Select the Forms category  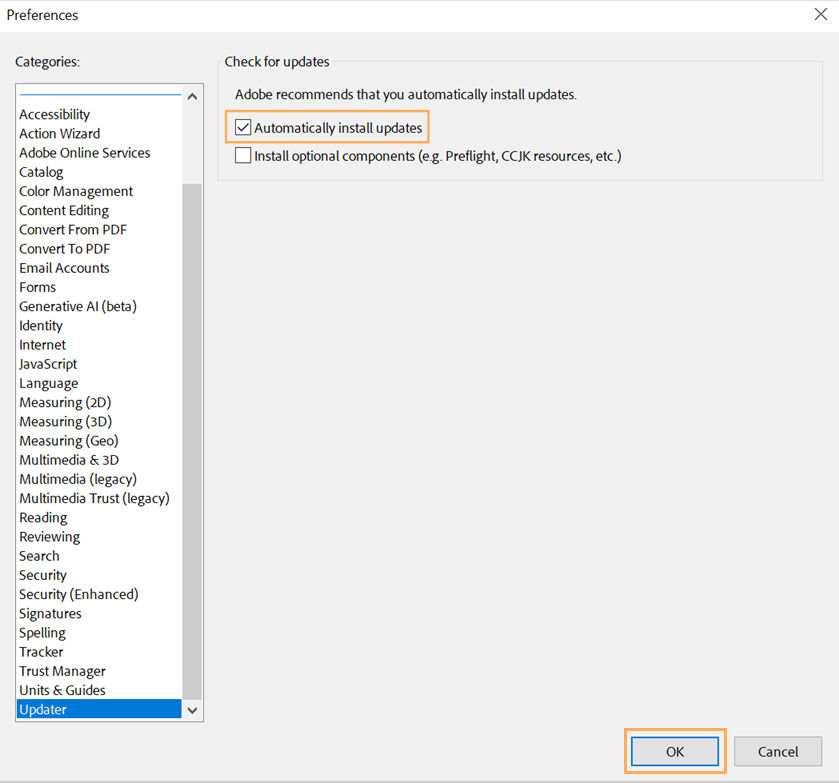pos(37,287)
